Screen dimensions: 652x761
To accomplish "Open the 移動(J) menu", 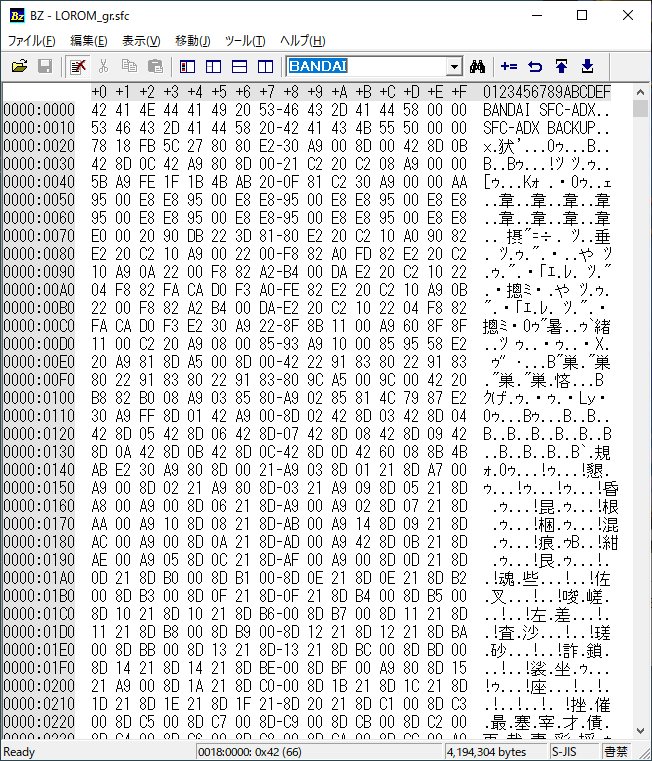I will [193, 41].
